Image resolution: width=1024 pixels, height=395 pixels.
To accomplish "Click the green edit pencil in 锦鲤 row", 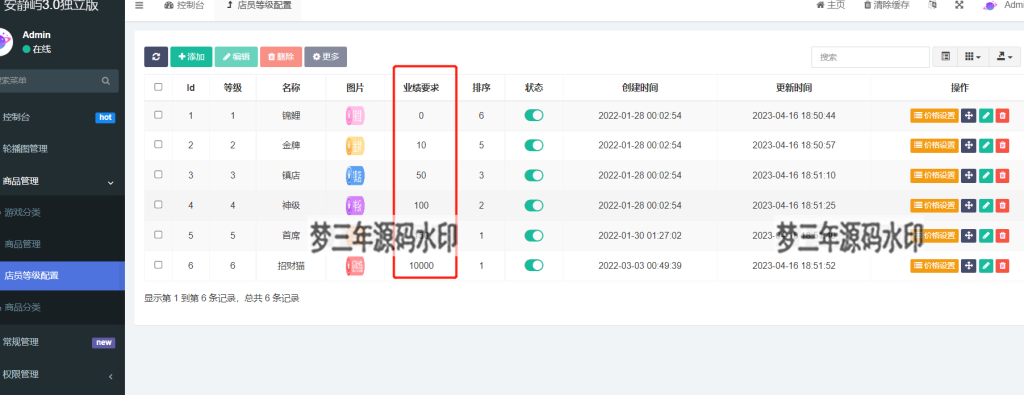I will [x=986, y=116].
